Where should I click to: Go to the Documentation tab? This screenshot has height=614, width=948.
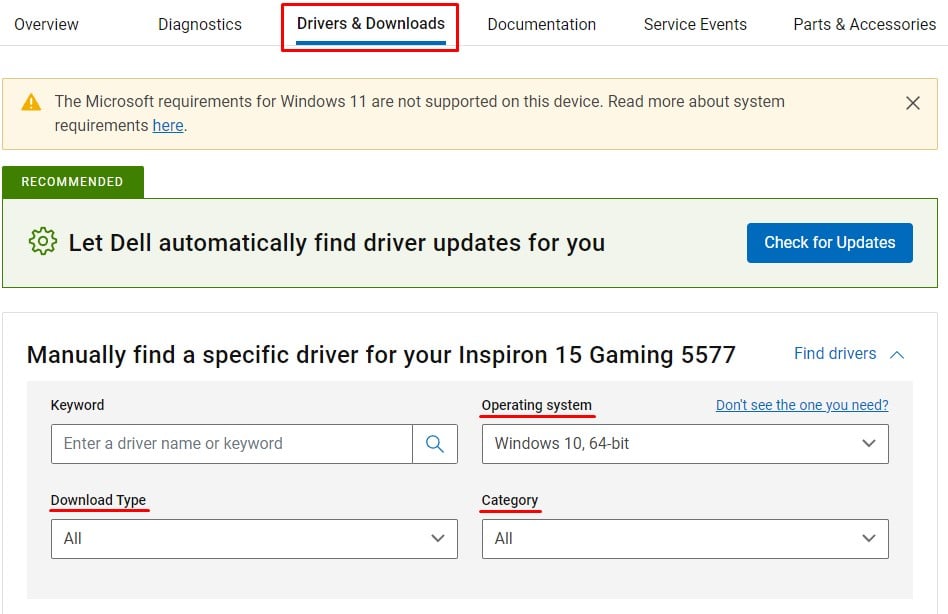[x=541, y=24]
